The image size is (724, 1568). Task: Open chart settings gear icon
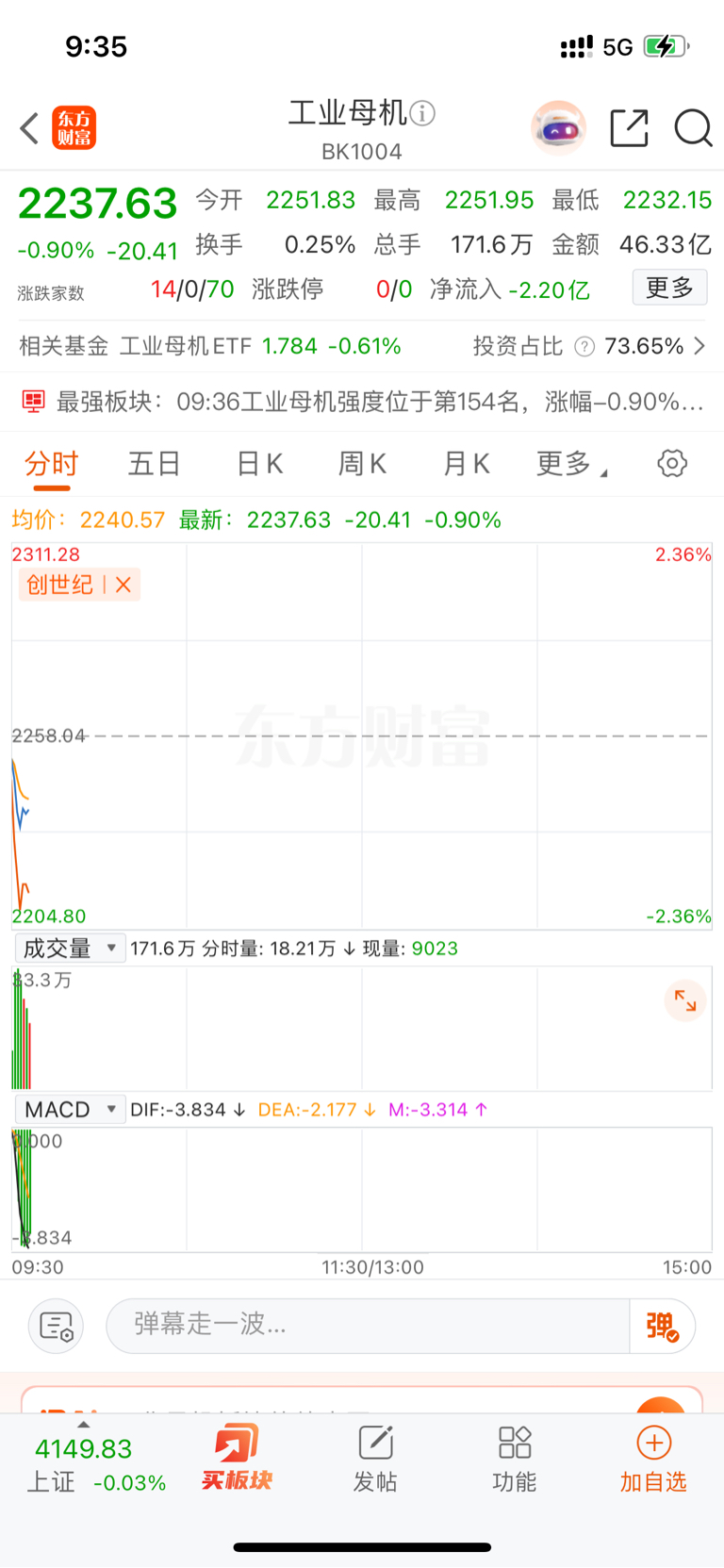[672, 464]
